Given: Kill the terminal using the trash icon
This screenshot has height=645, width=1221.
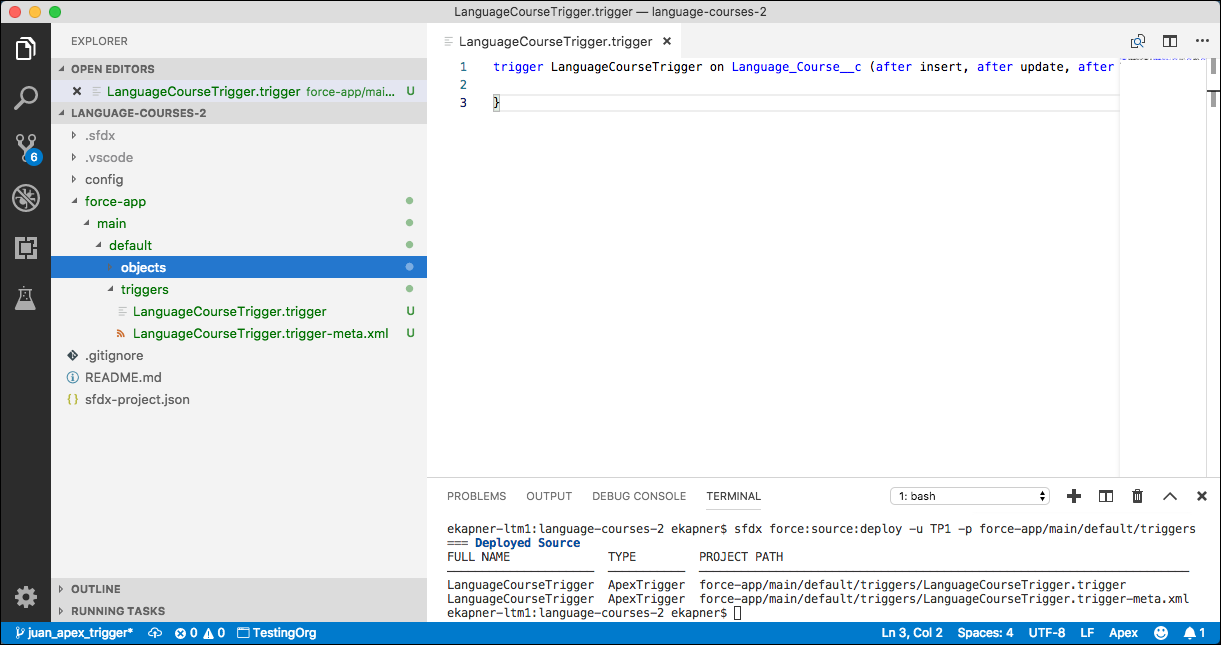Looking at the screenshot, I should pos(1137,495).
